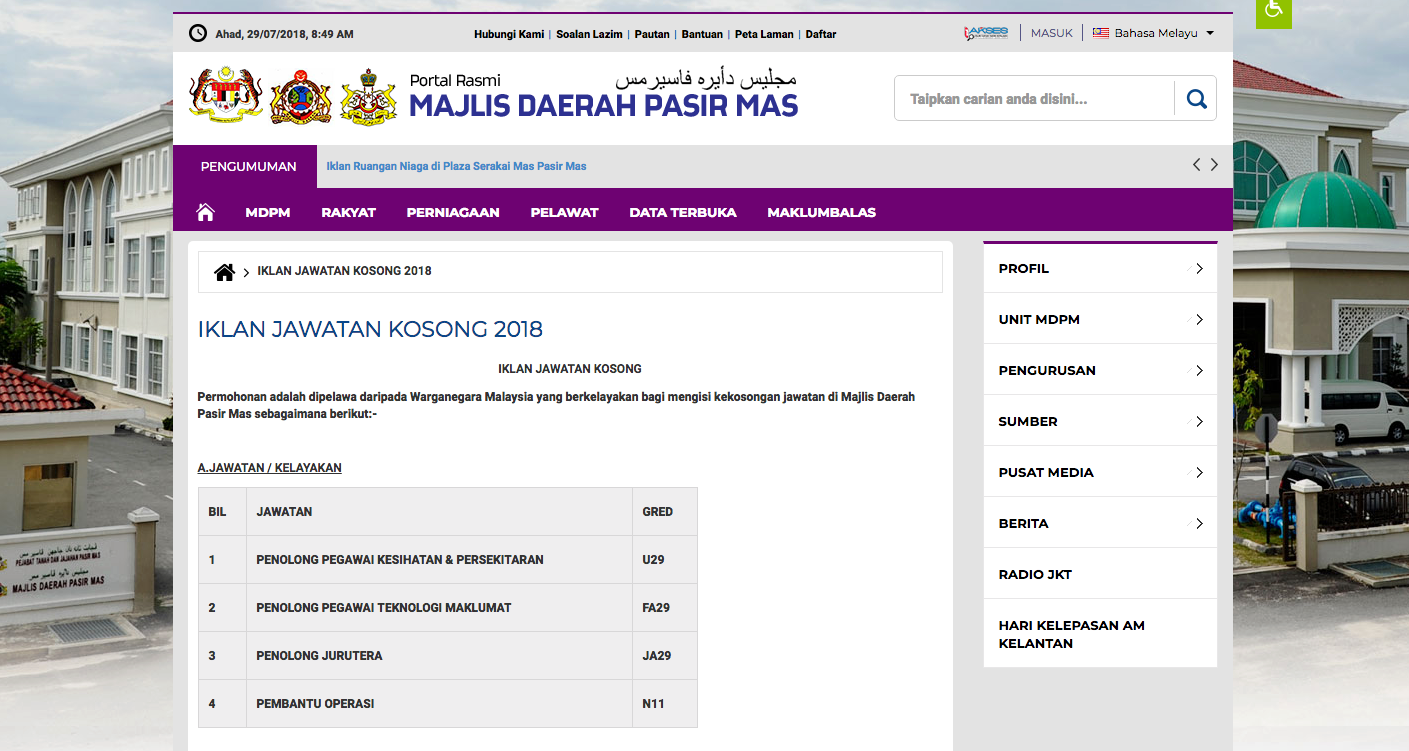Image resolution: width=1409 pixels, height=751 pixels.
Task: Open HARI KELEPASAN AM KELANTAN sidebar item
Action: 1100,634
